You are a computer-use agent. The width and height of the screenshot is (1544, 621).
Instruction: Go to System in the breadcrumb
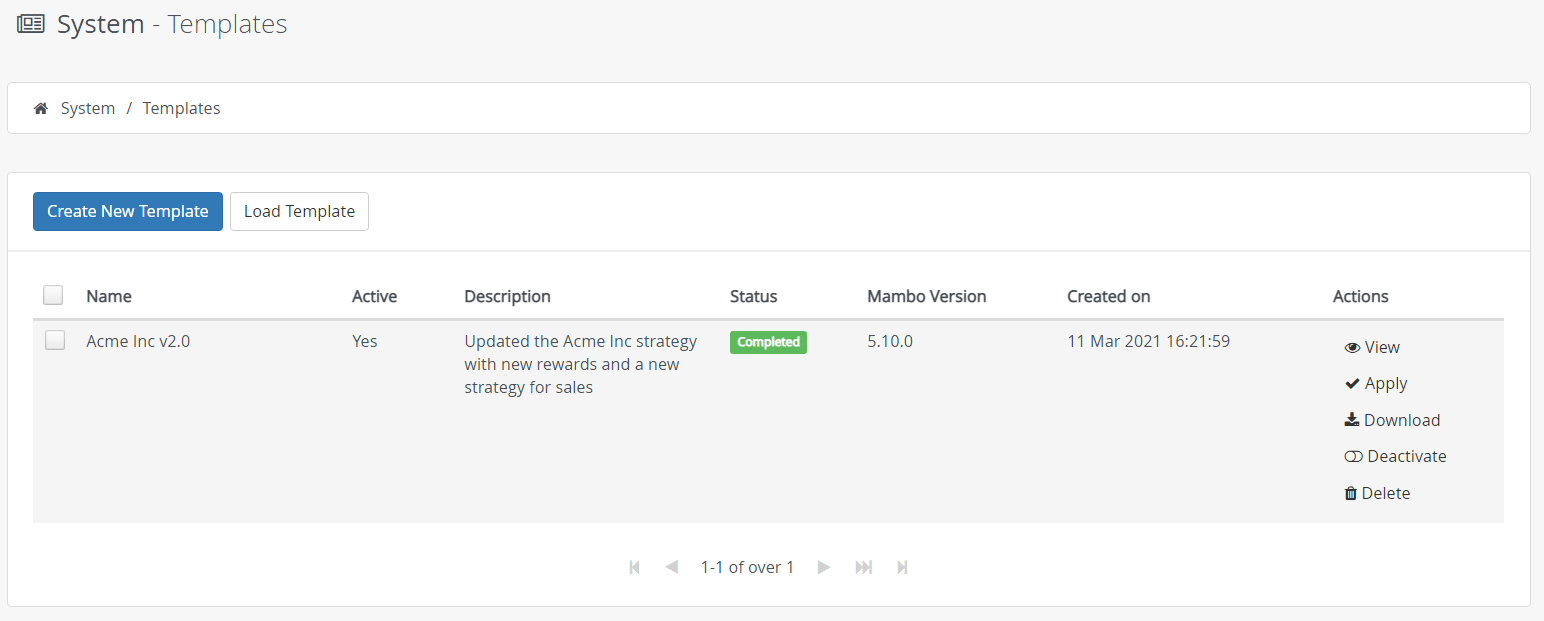click(88, 108)
